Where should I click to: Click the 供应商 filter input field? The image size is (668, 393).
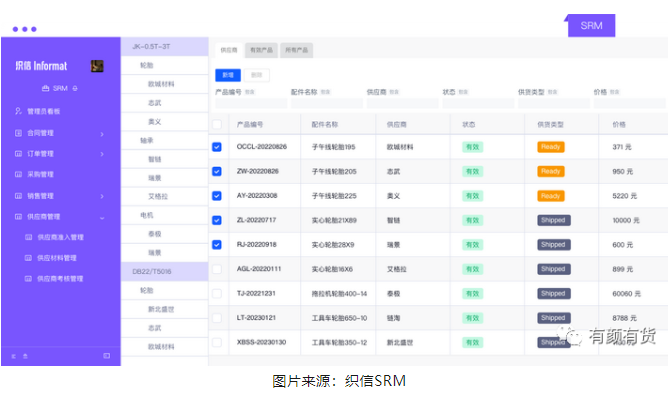pyautogui.click(x=403, y=103)
